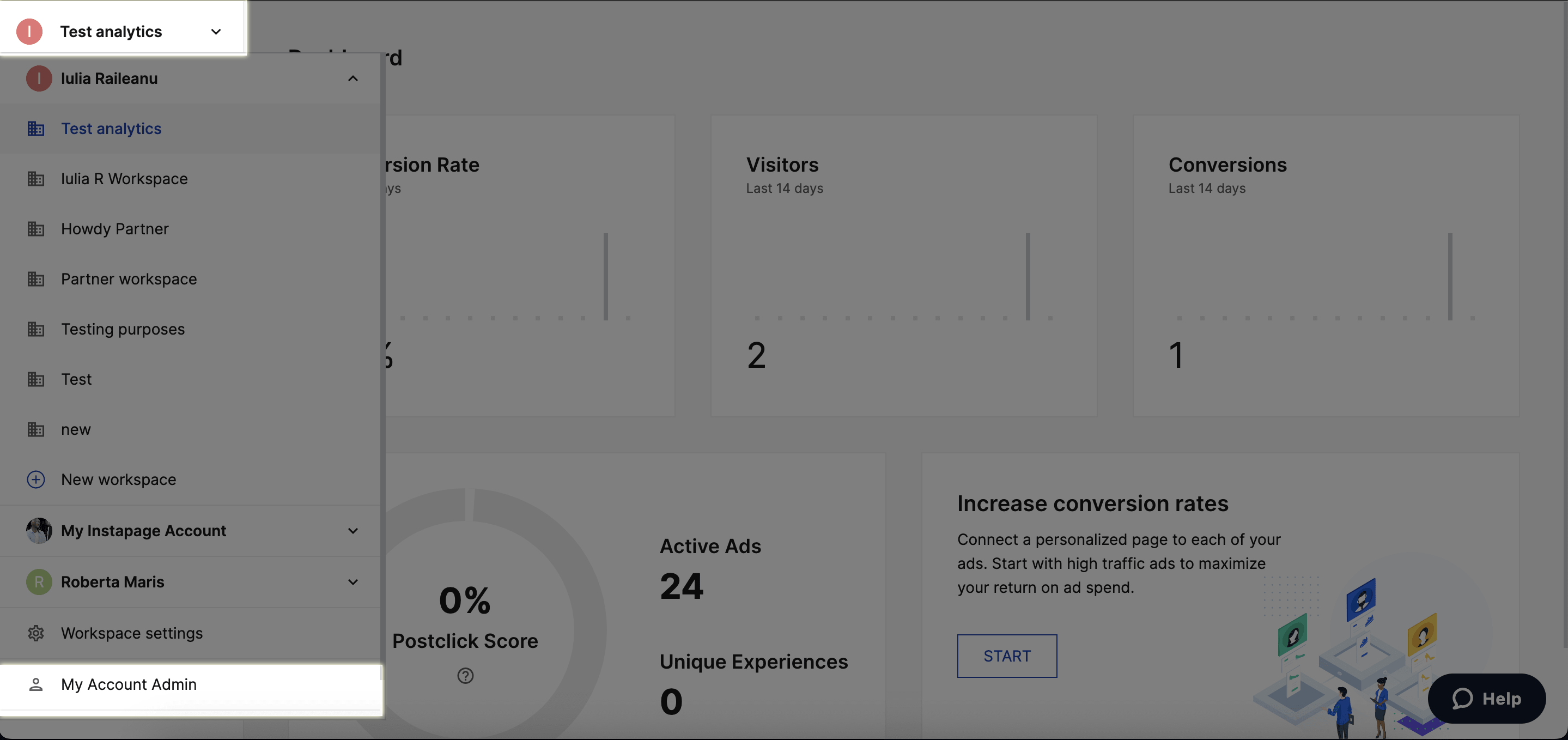Click the person icon beside My Account Admin
The image size is (1568, 740).
36,684
